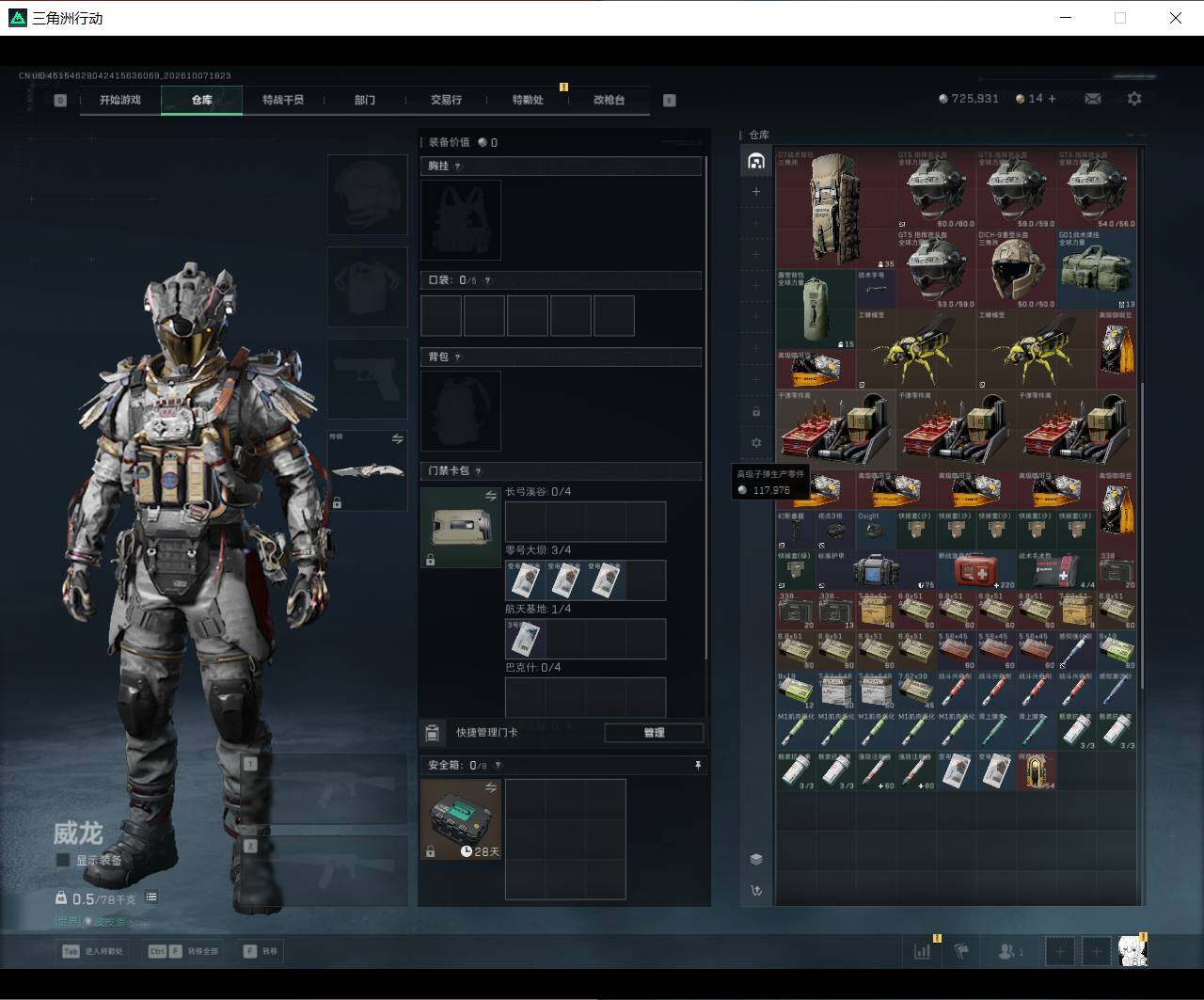Click the flag icon in the bottom bar

(x=961, y=951)
